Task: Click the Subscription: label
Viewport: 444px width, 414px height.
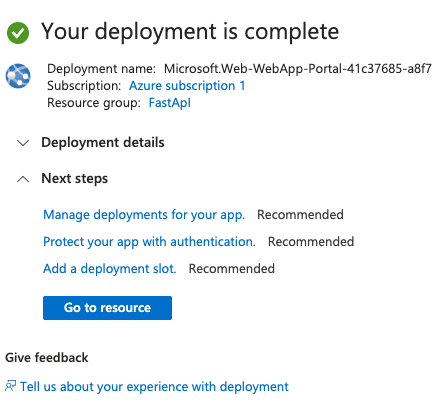Action: click(84, 86)
